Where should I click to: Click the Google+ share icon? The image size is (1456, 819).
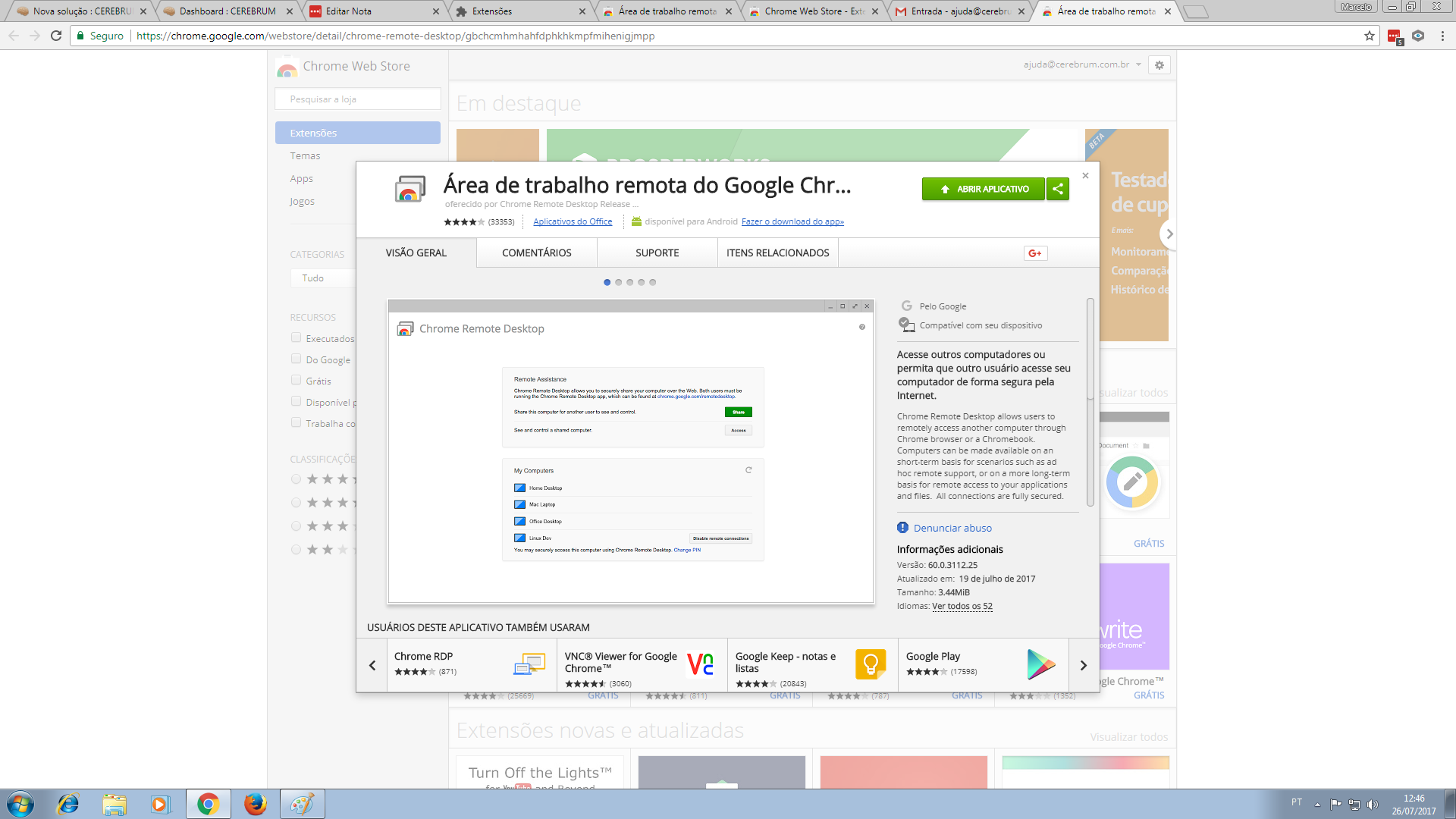[1035, 253]
